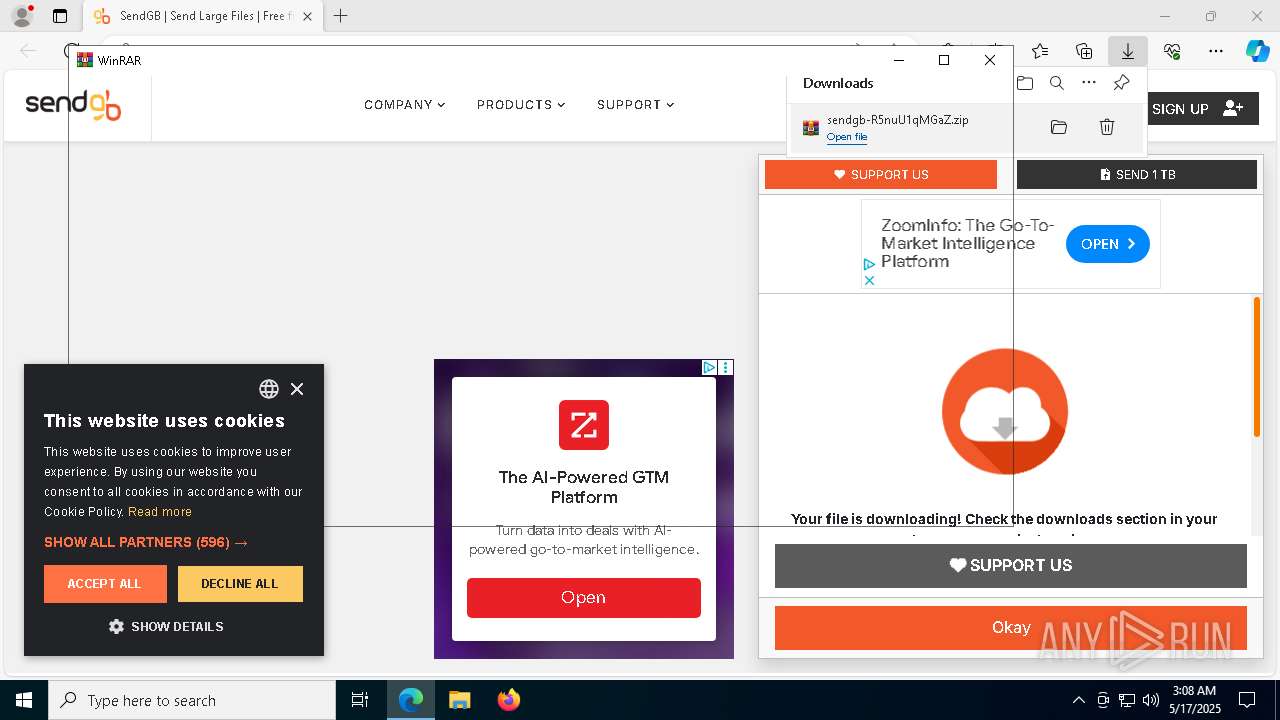Select the SendGB Send Large Files tab
Image resolution: width=1280 pixels, height=720 pixels.
pos(202,16)
